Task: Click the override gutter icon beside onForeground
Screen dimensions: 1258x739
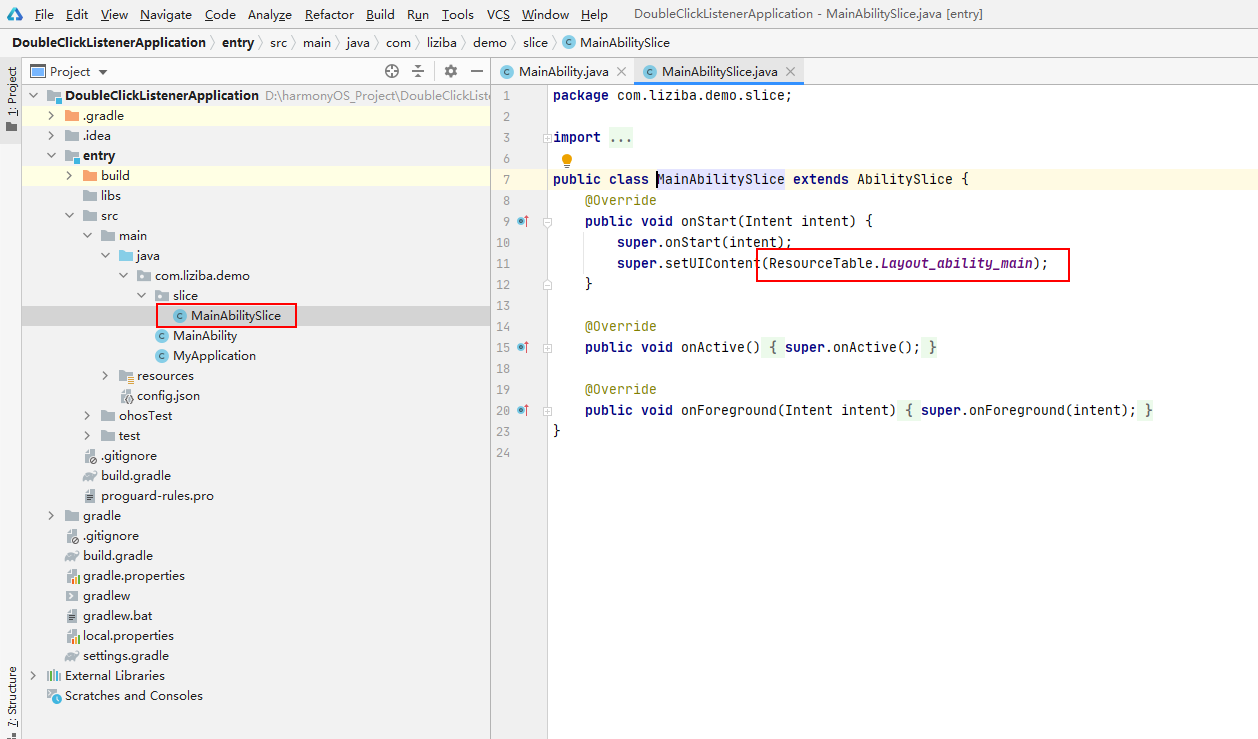Action: [x=522, y=410]
